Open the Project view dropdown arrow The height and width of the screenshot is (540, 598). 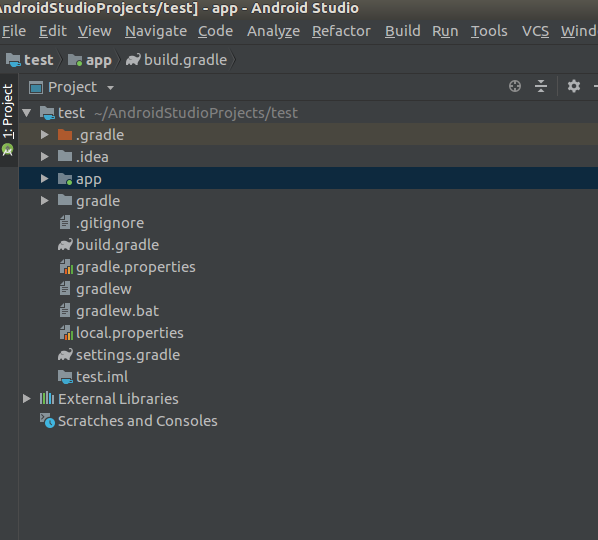click(x=111, y=88)
